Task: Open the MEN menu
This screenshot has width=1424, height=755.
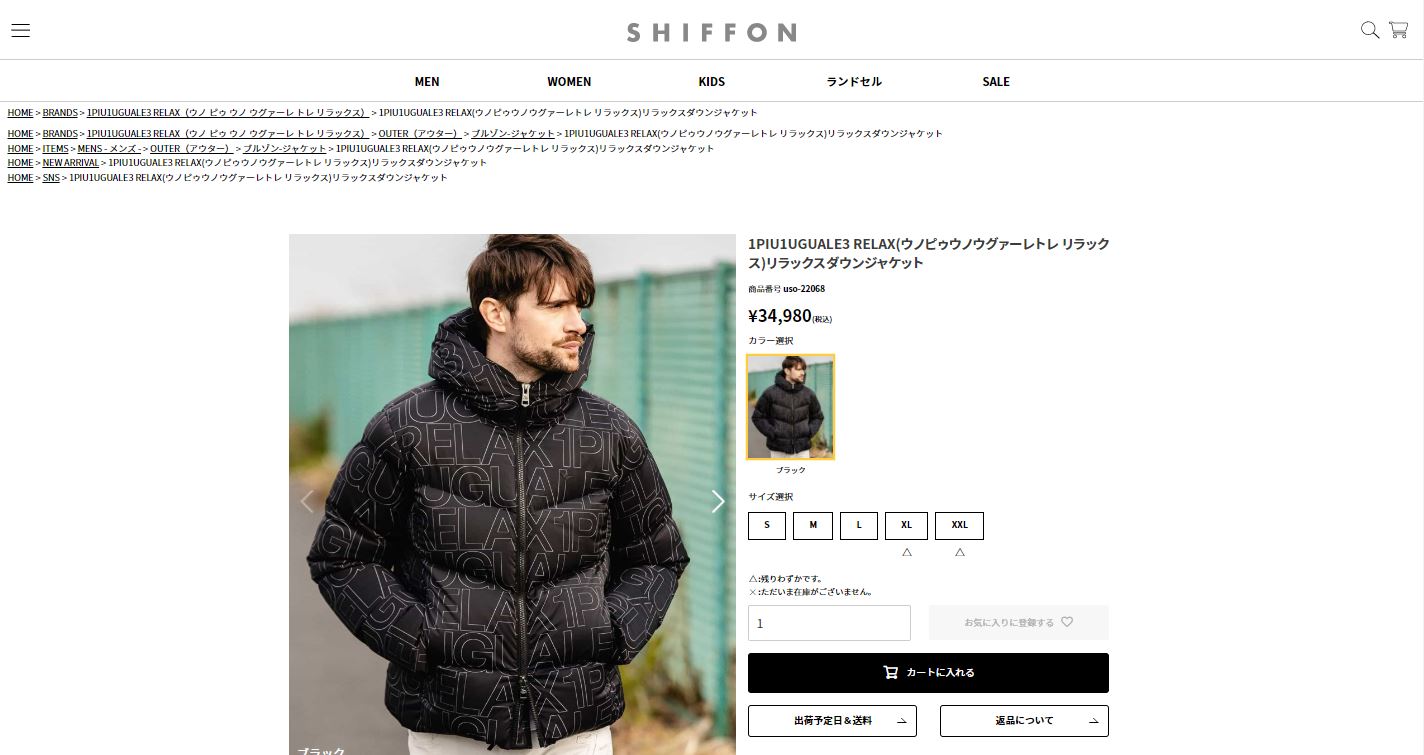Action: 427,81
